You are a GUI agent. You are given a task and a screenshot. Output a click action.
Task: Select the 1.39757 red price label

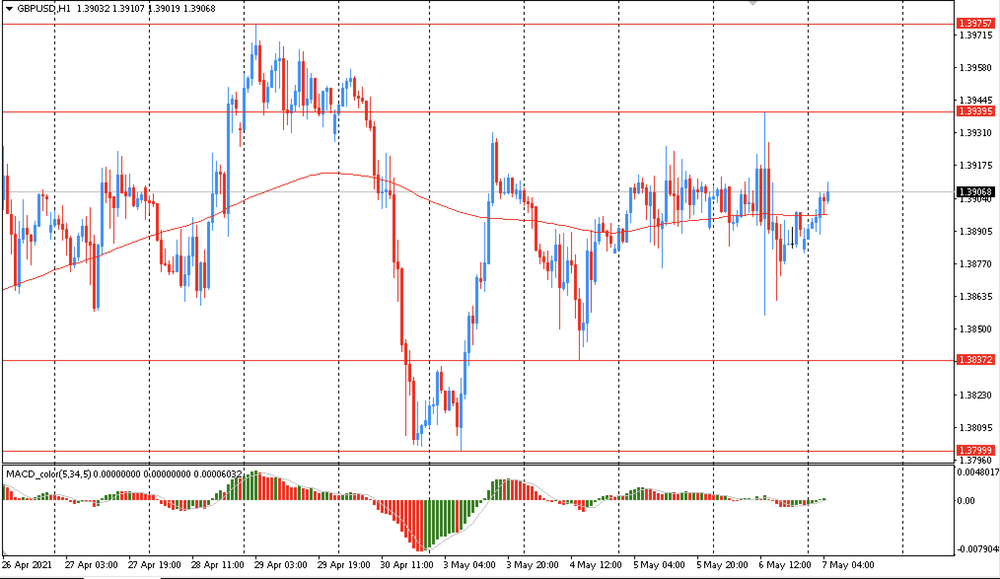pos(974,23)
